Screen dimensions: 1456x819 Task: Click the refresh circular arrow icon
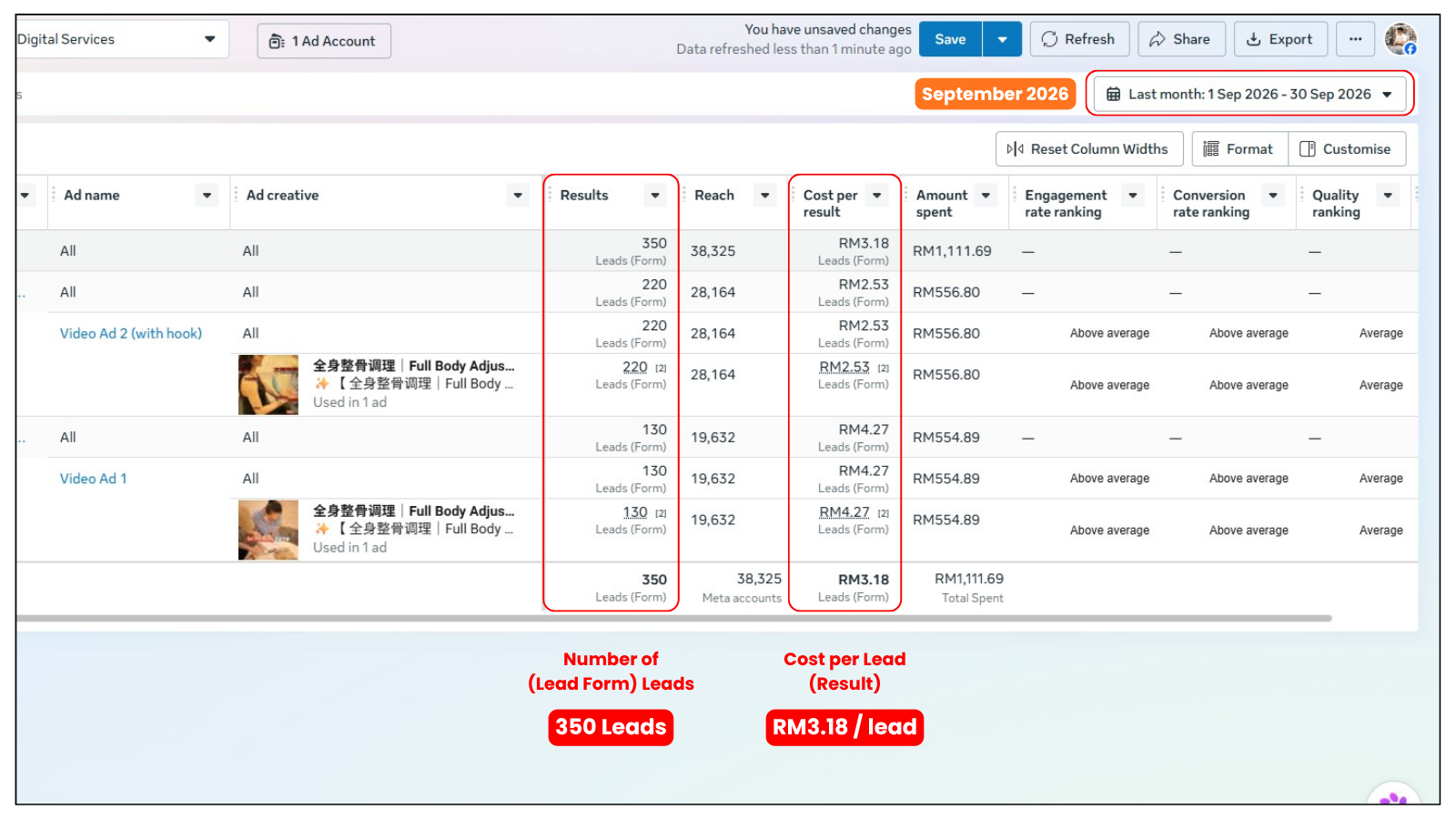(1049, 39)
